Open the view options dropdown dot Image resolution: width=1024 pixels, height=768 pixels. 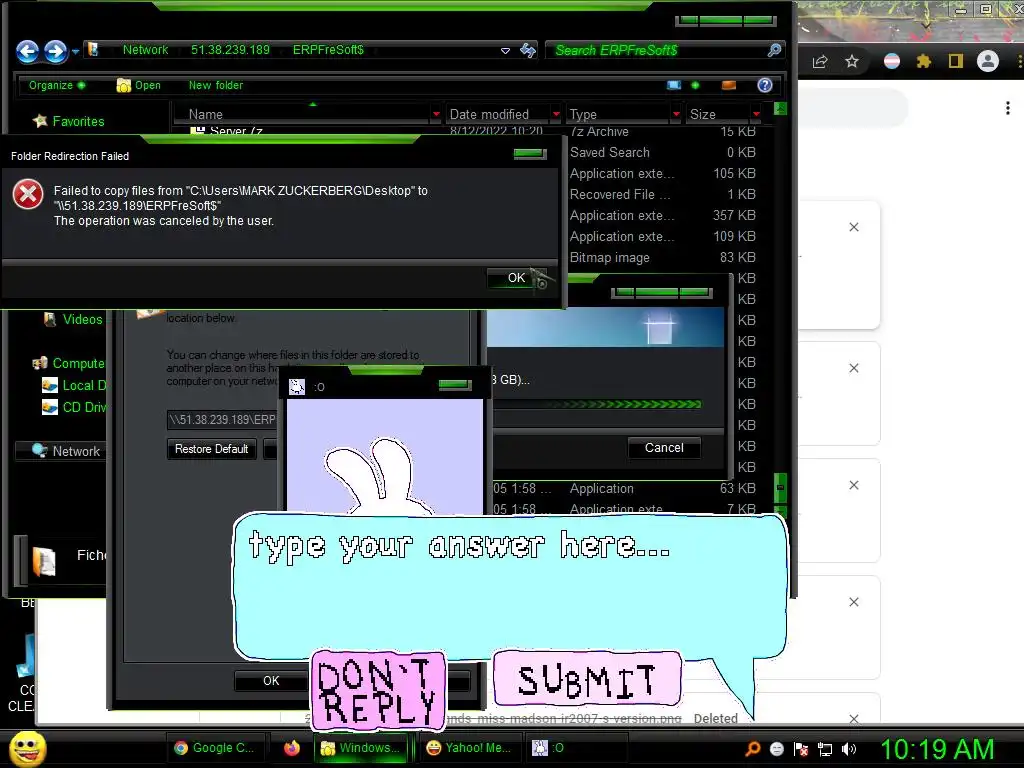[695, 85]
